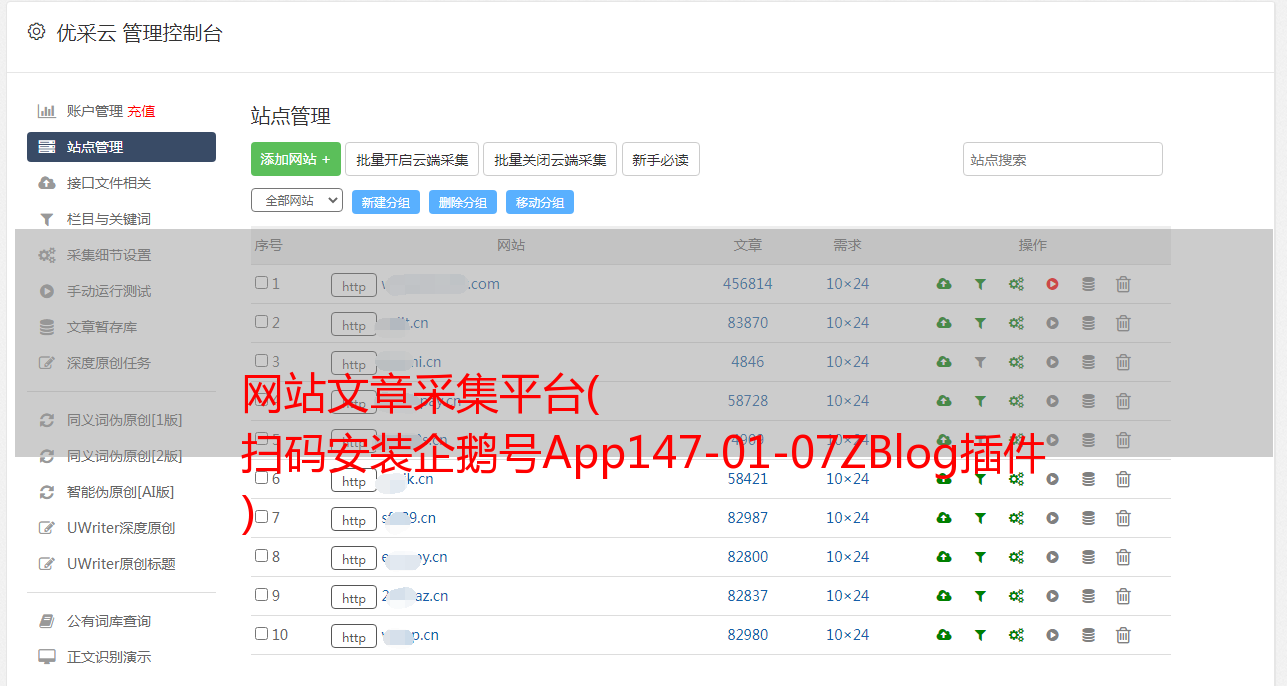Run the play icon in row 9
This screenshot has width=1287, height=686.
[x=1052, y=596]
